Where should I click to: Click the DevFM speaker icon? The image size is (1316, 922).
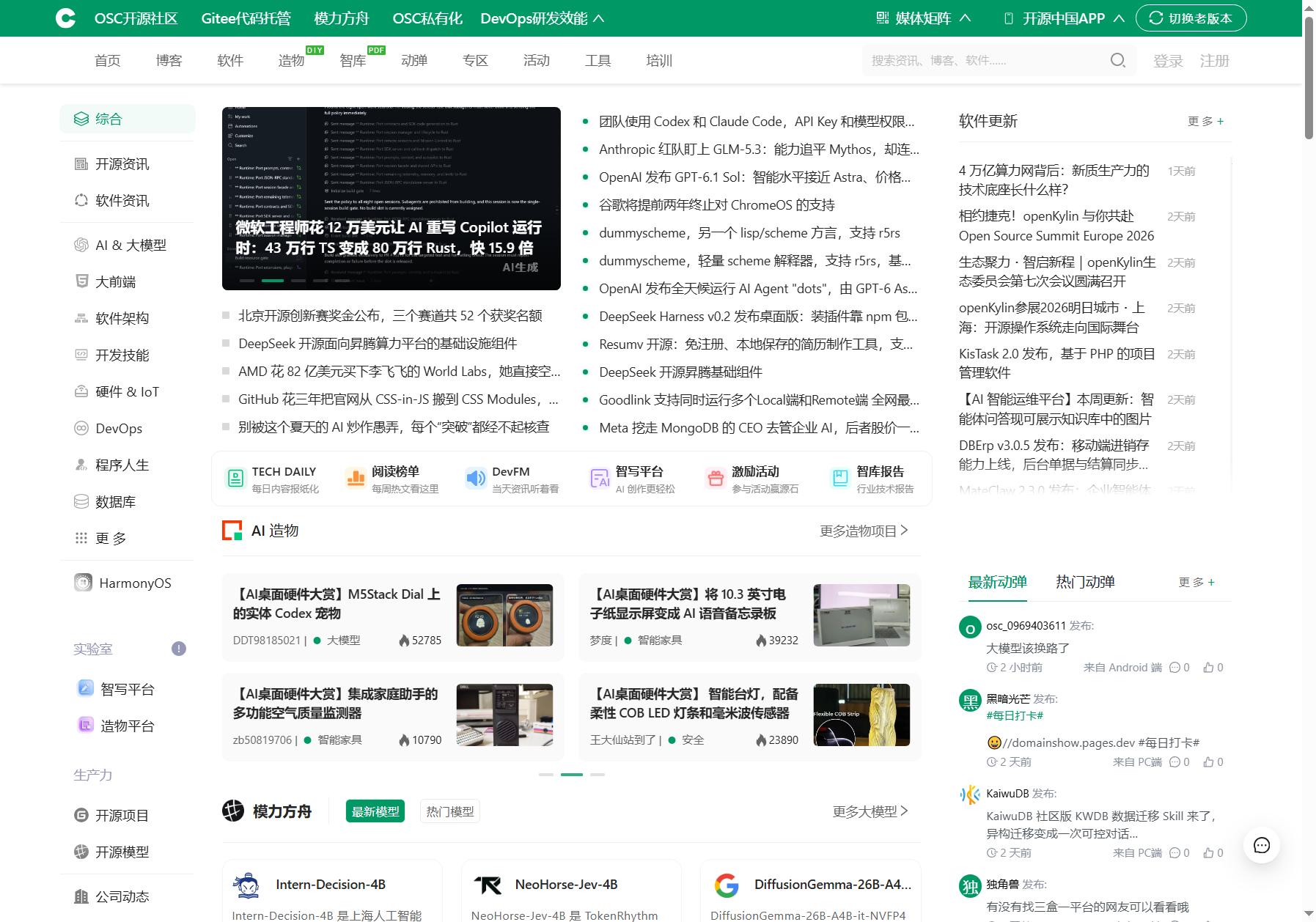click(x=476, y=479)
